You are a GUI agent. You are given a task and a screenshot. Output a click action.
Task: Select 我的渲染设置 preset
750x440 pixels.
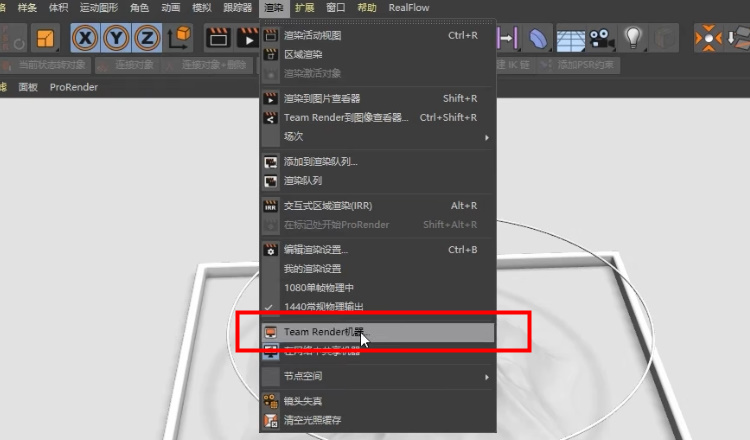(x=378, y=269)
